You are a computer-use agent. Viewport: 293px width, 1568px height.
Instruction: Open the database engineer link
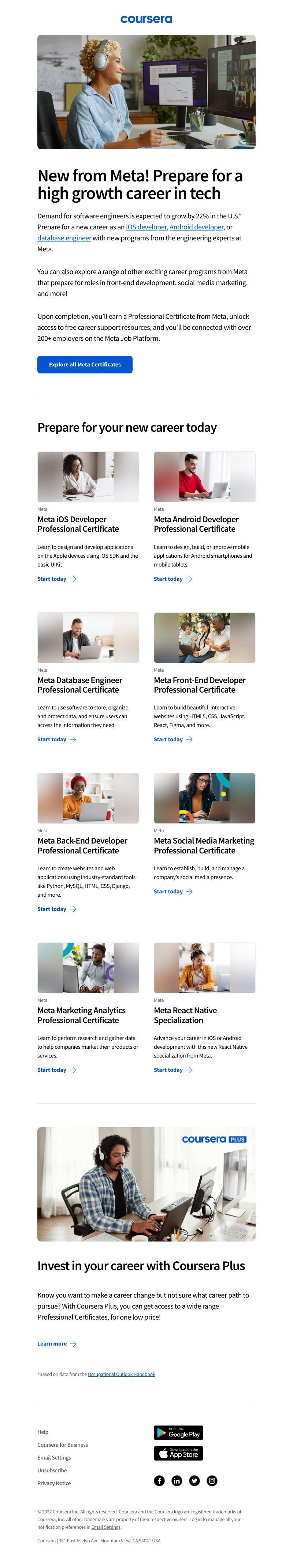(x=64, y=238)
